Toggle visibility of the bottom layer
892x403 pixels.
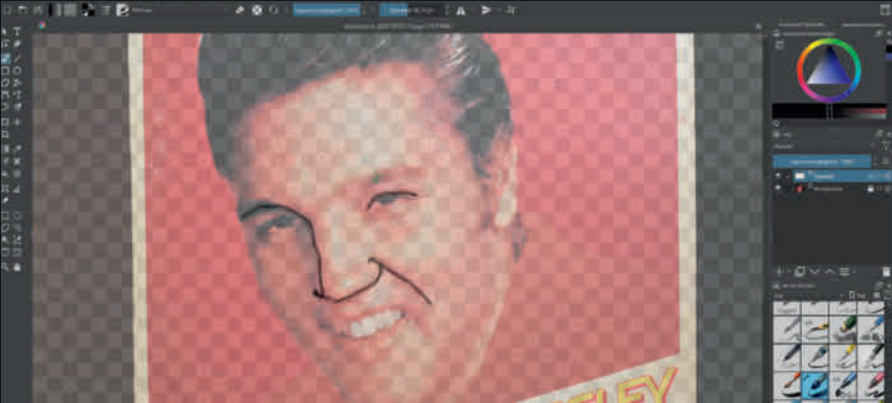[x=779, y=188]
